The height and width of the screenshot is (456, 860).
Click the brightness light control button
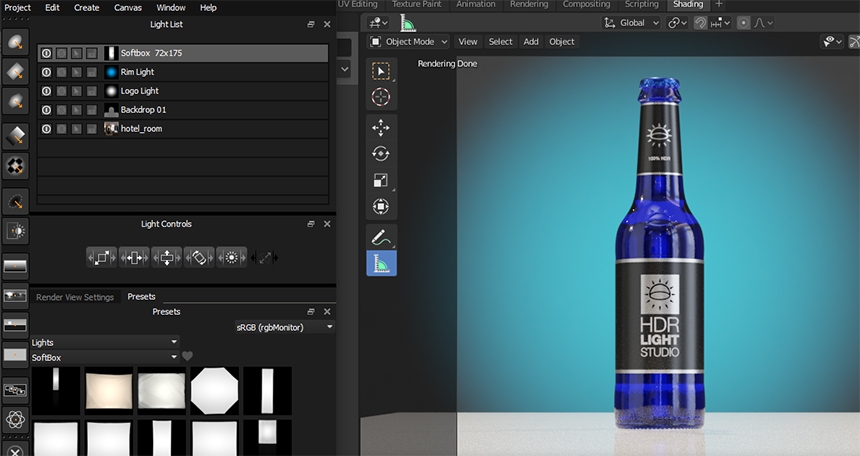(x=231, y=257)
